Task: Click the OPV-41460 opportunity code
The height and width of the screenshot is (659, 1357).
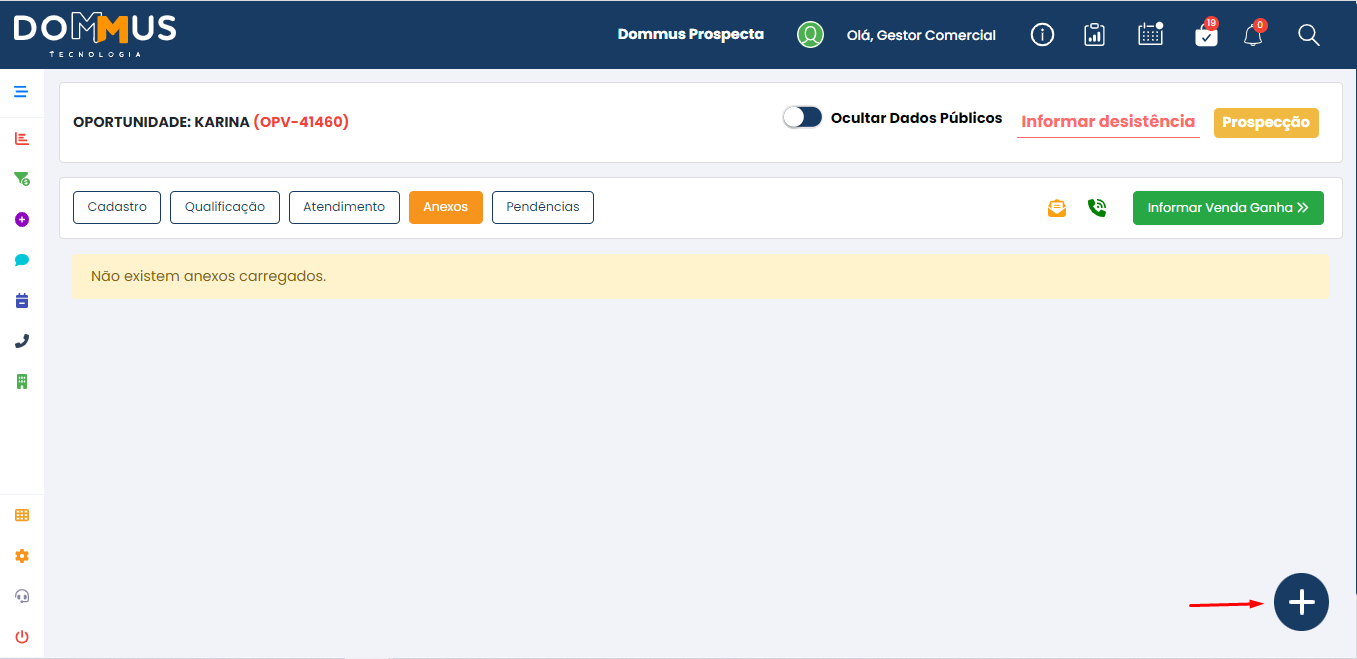Action: point(301,122)
